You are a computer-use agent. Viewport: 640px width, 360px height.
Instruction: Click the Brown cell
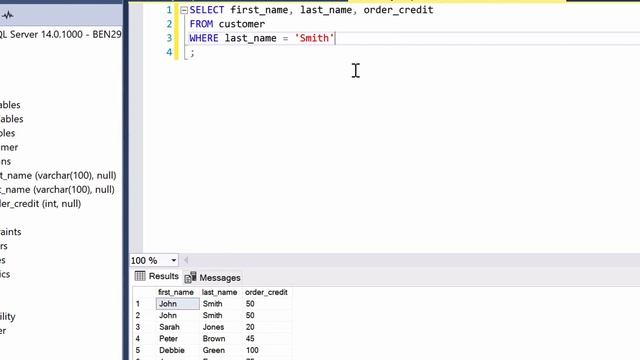(x=221, y=339)
